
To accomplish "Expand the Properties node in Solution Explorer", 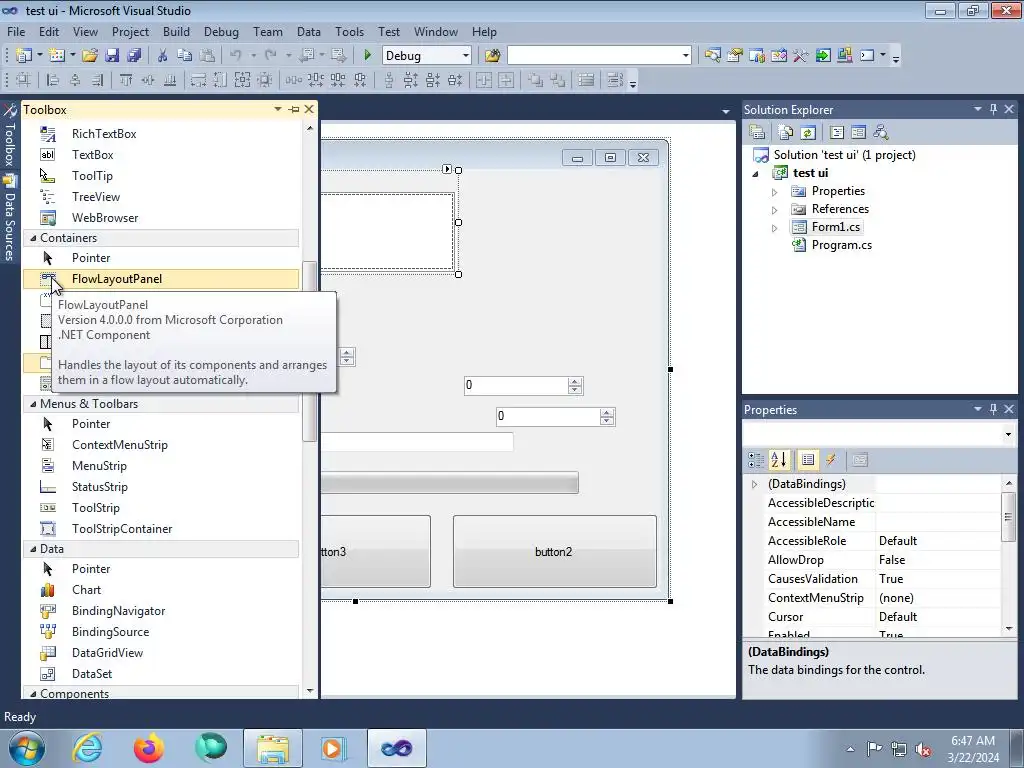I will point(775,192).
